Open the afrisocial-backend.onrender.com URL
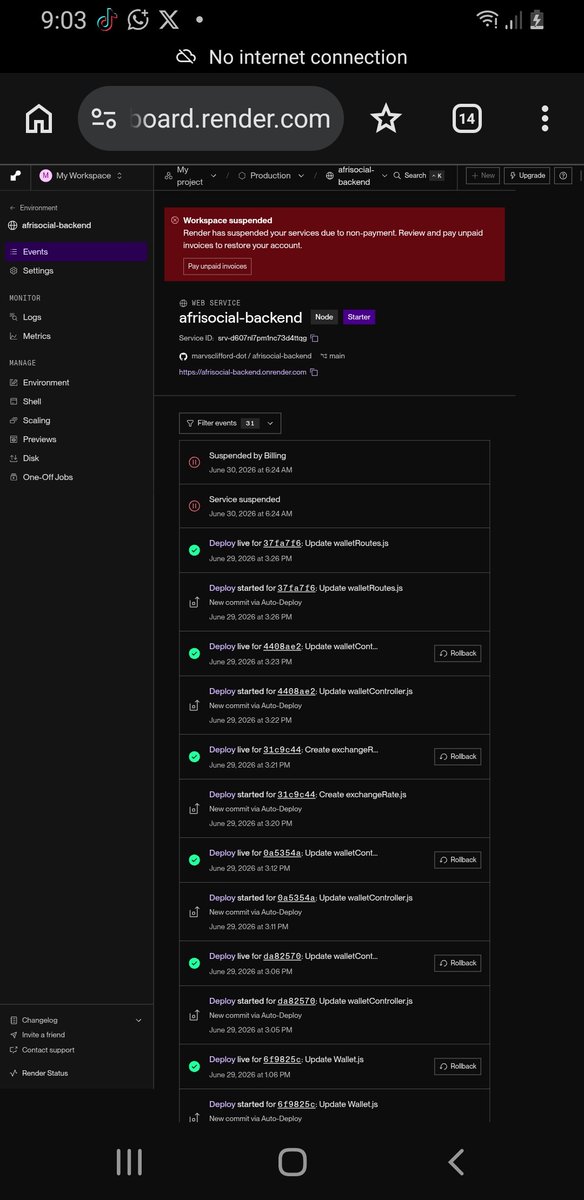The image size is (584, 1200). (x=243, y=372)
